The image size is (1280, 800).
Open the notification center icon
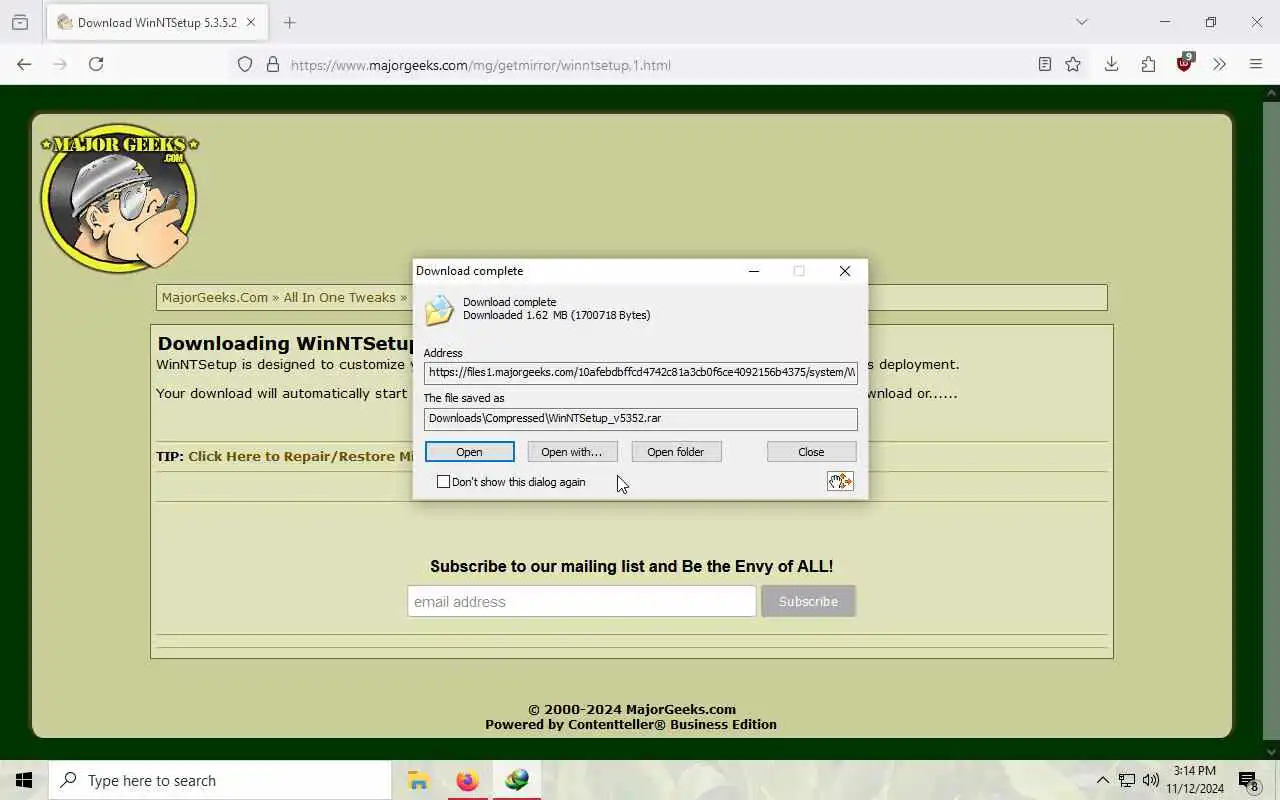pyautogui.click(x=1248, y=780)
